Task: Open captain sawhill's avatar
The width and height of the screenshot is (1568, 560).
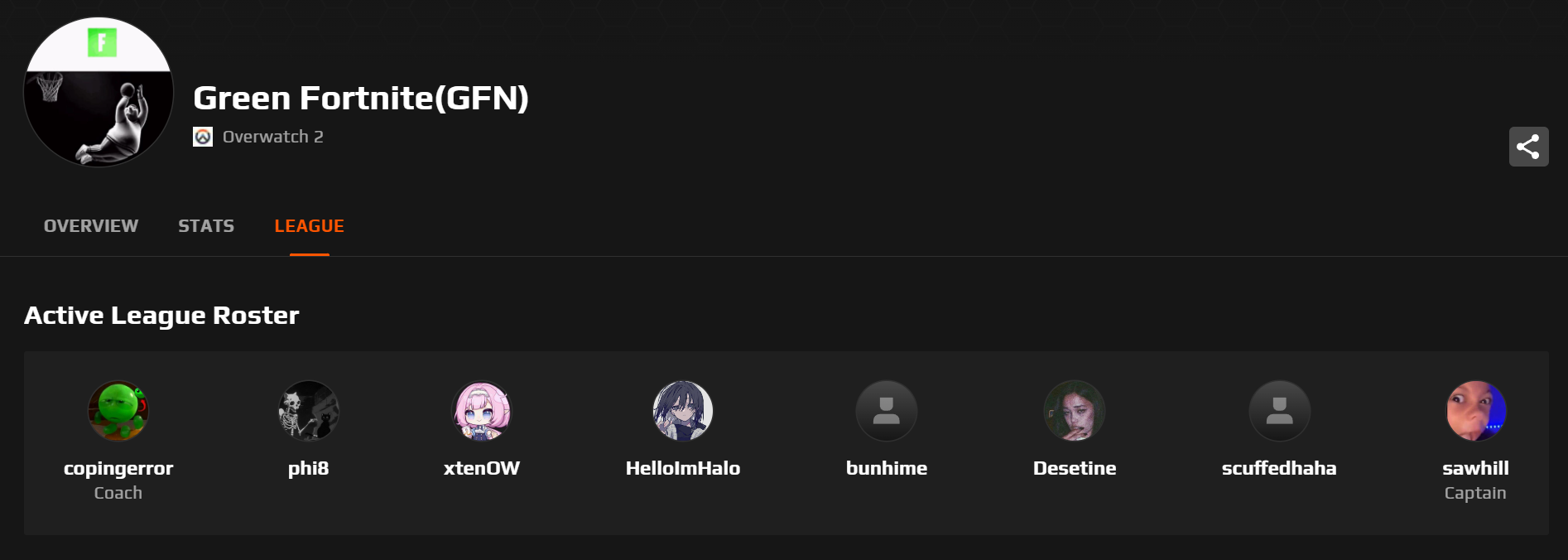Action: coord(1476,411)
